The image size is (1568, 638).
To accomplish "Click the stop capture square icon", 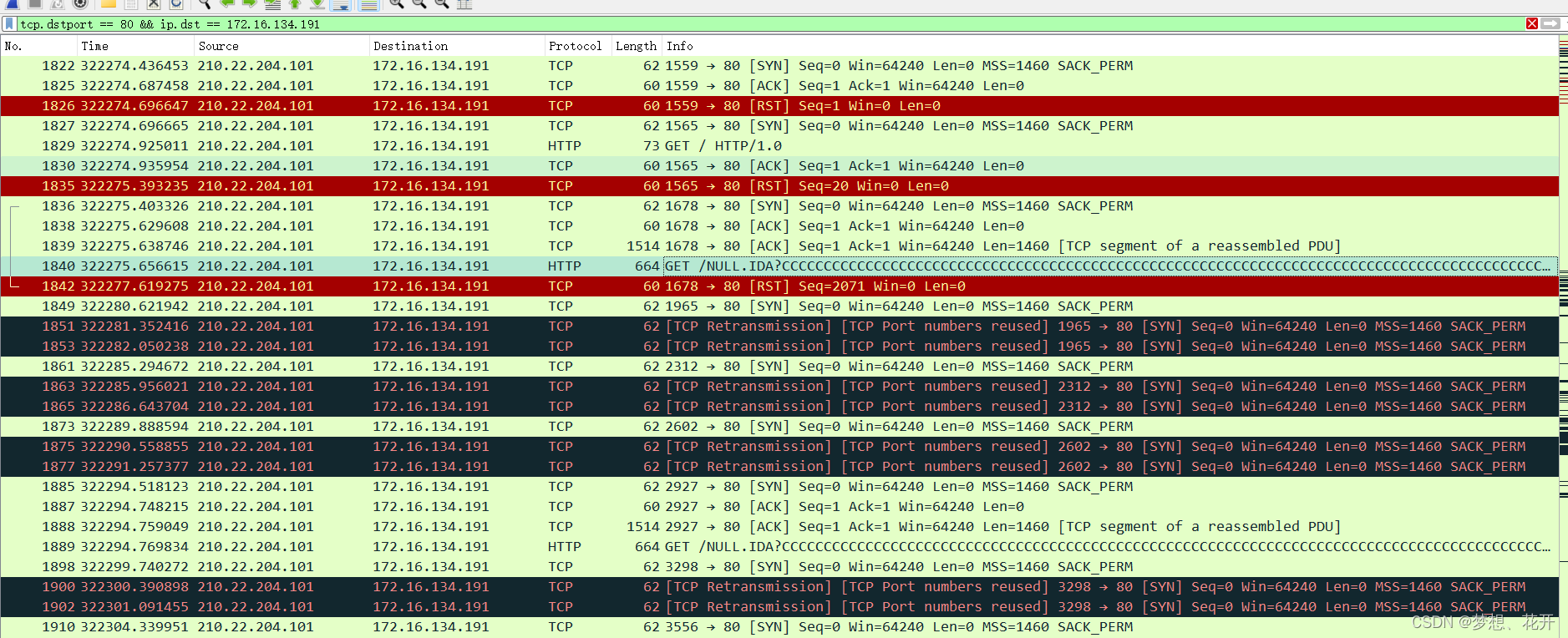I will coord(35,4).
